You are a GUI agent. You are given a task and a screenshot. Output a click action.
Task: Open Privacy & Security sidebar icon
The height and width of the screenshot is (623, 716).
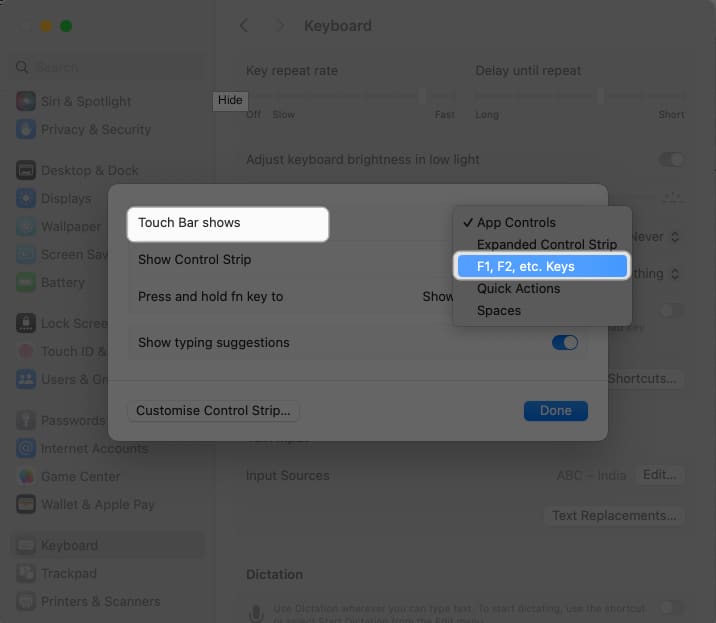coord(26,129)
